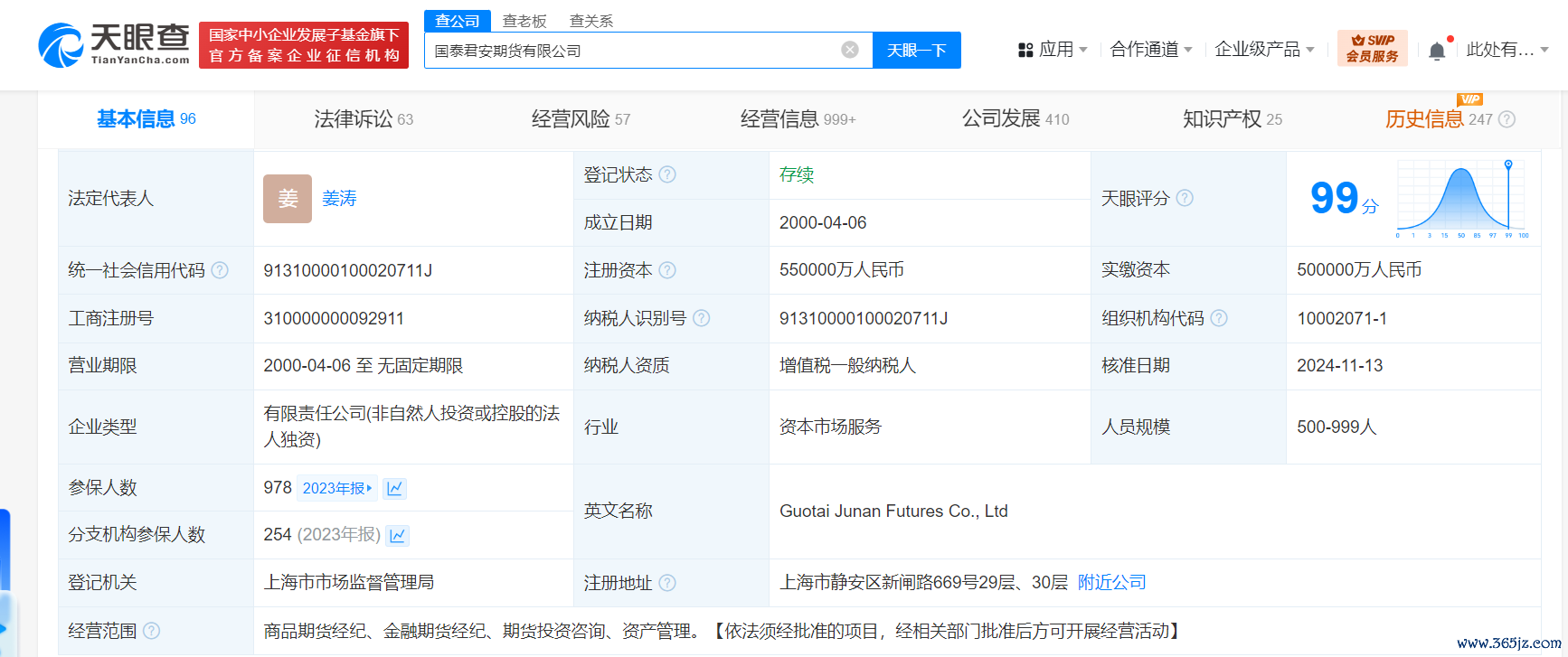Image resolution: width=1568 pixels, height=657 pixels.
Task: Click business term 2000-04-06 至 无固定期限
Action: click(x=363, y=366)
